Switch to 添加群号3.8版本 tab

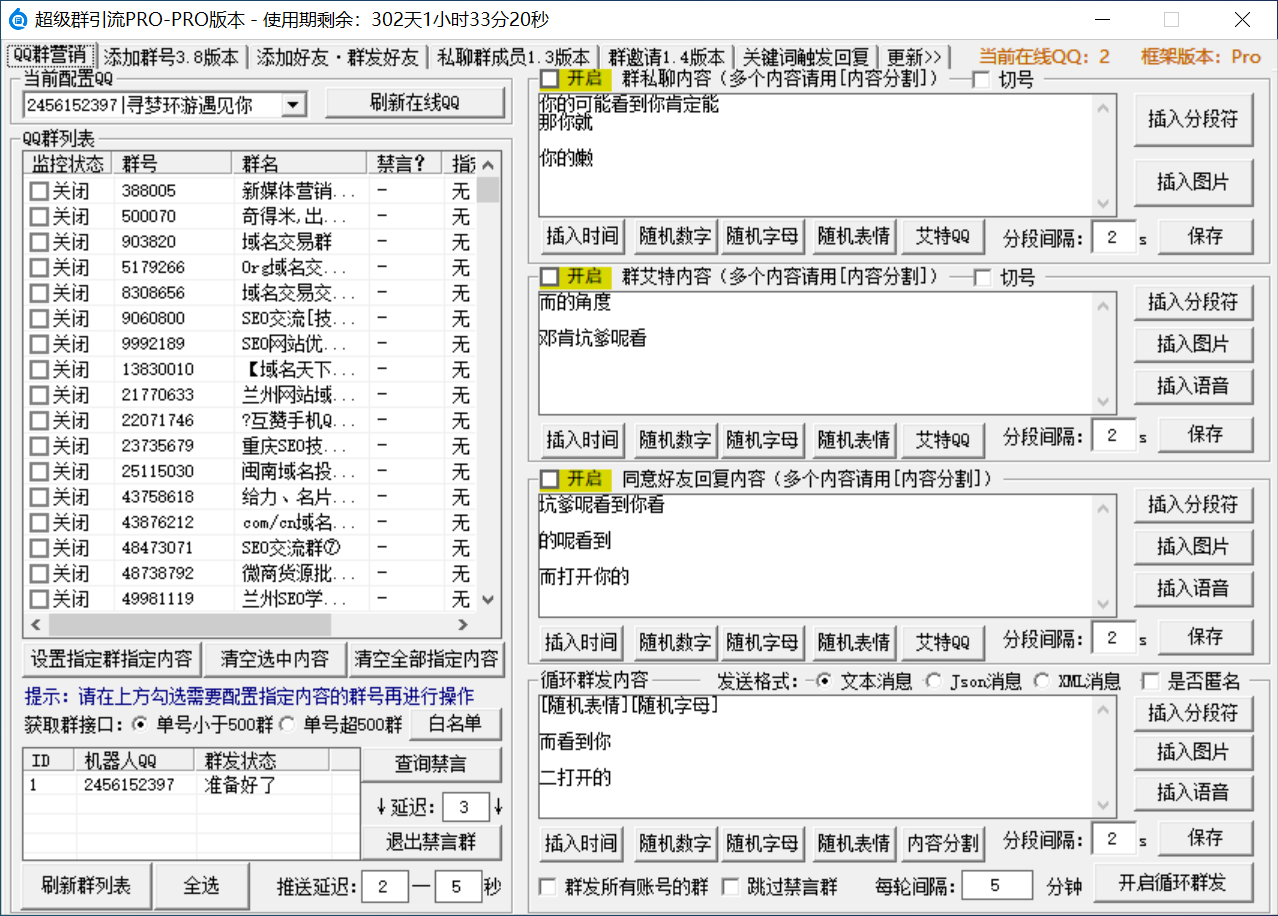point(171,57)
